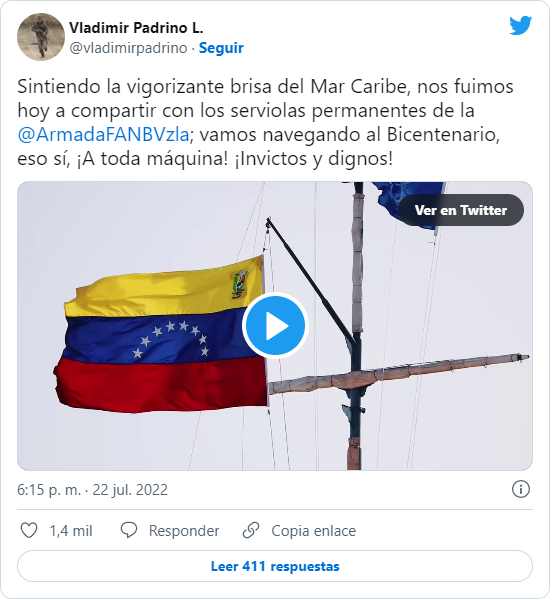Click the tweet body text paragraph
Viewport: 552px width, 600px height.
pyautogui.click(x=265, y=122)
